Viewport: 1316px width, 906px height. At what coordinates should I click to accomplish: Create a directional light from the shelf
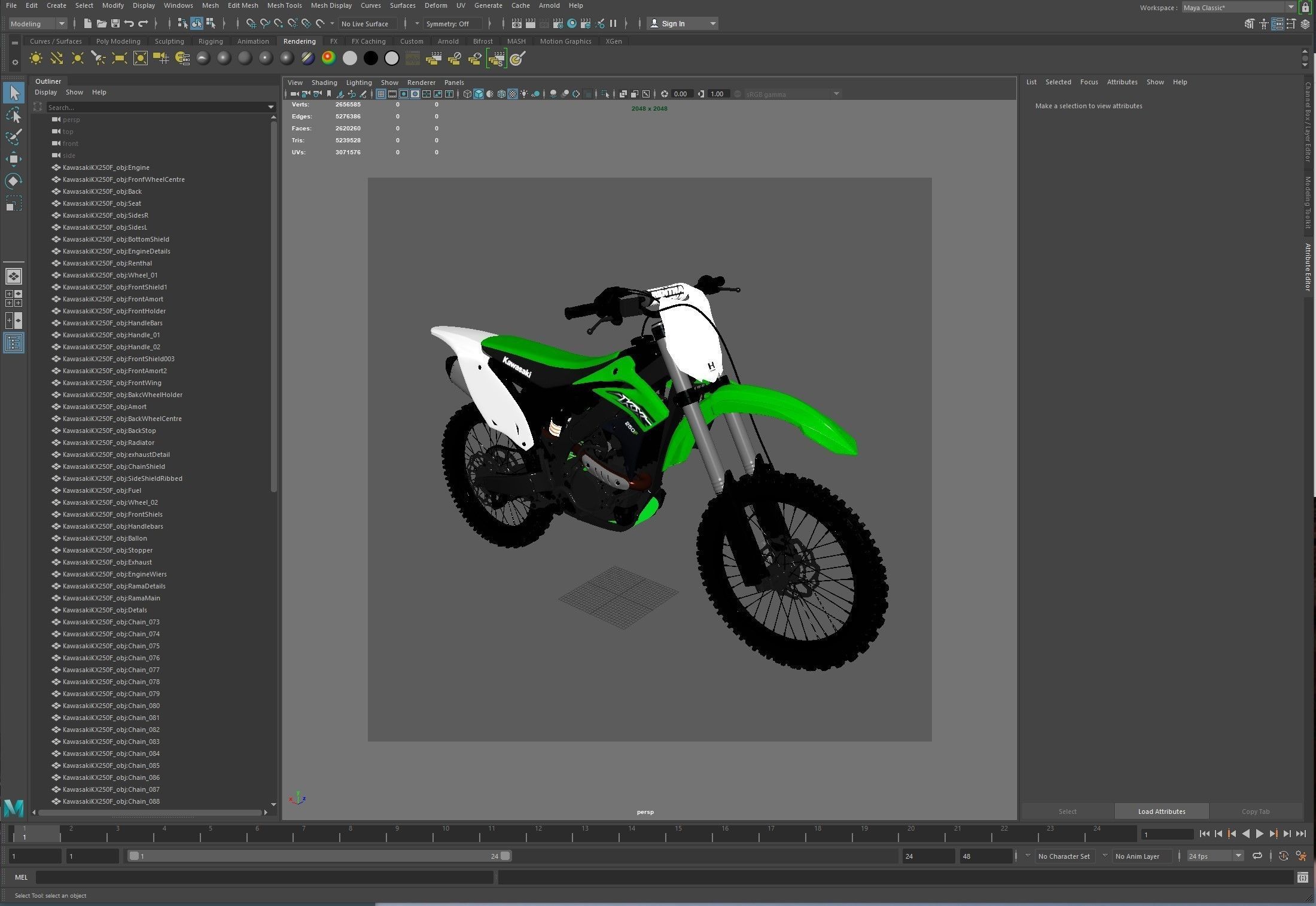pyautogui.click(x=57, y=58)
